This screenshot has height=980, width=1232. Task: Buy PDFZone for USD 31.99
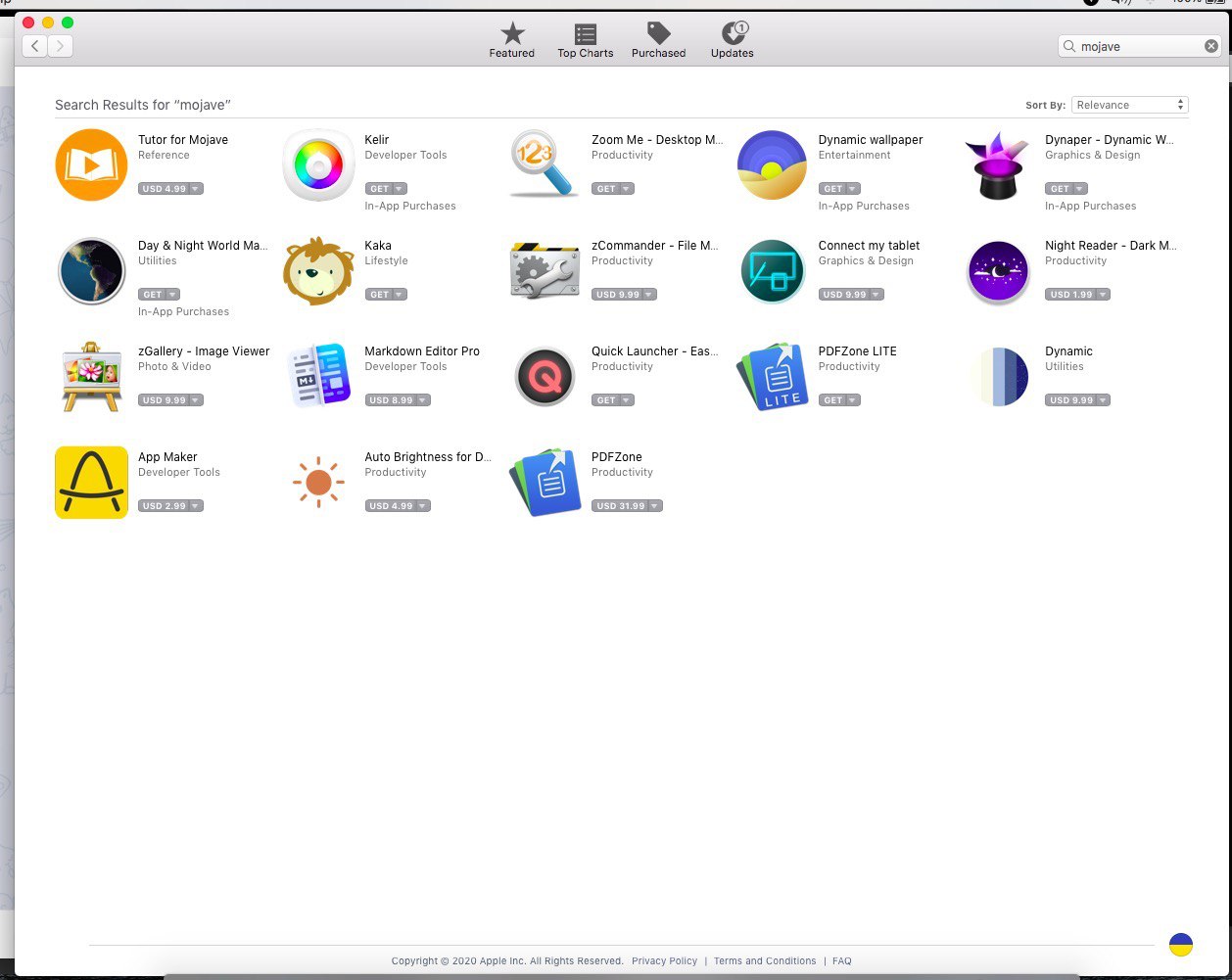point(627,506)
